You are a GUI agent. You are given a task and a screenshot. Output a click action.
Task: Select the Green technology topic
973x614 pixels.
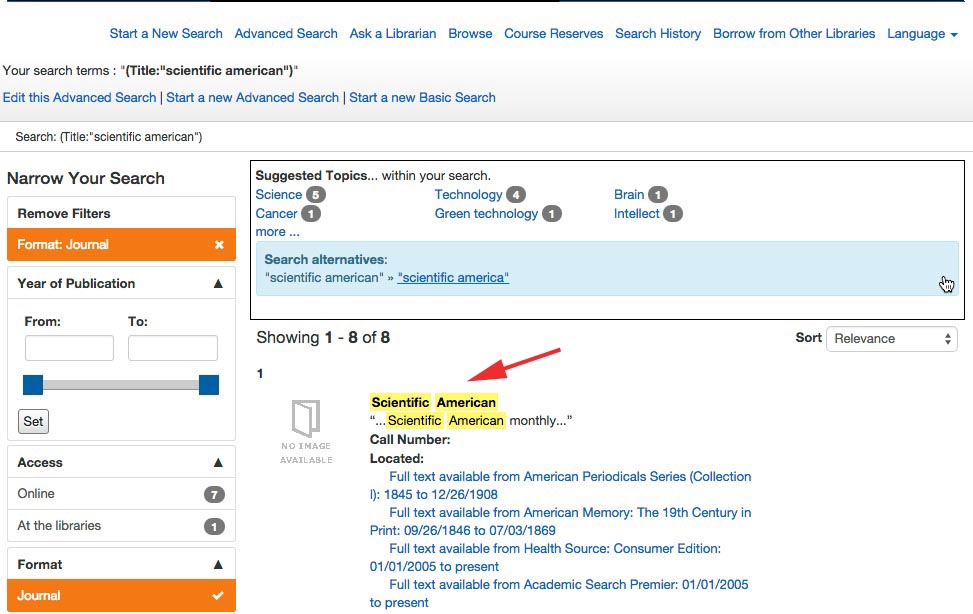(x=486, y=214)
